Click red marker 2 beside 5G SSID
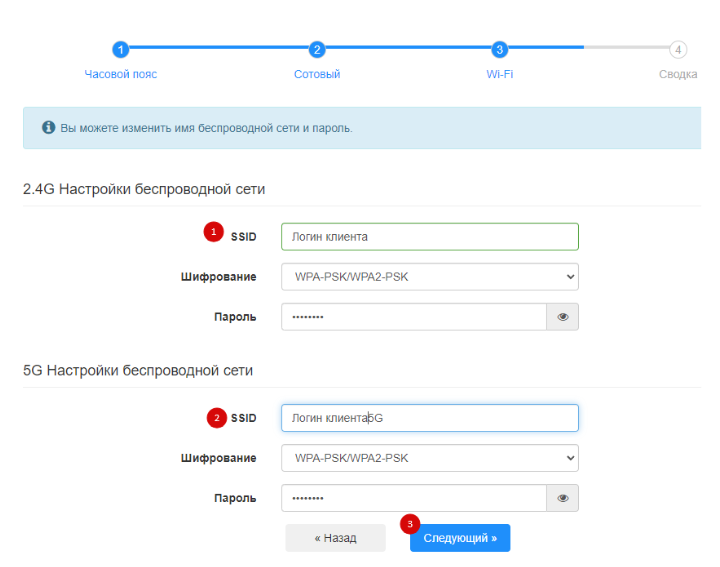This screenshot has height=567, width=720. point(216,417)
